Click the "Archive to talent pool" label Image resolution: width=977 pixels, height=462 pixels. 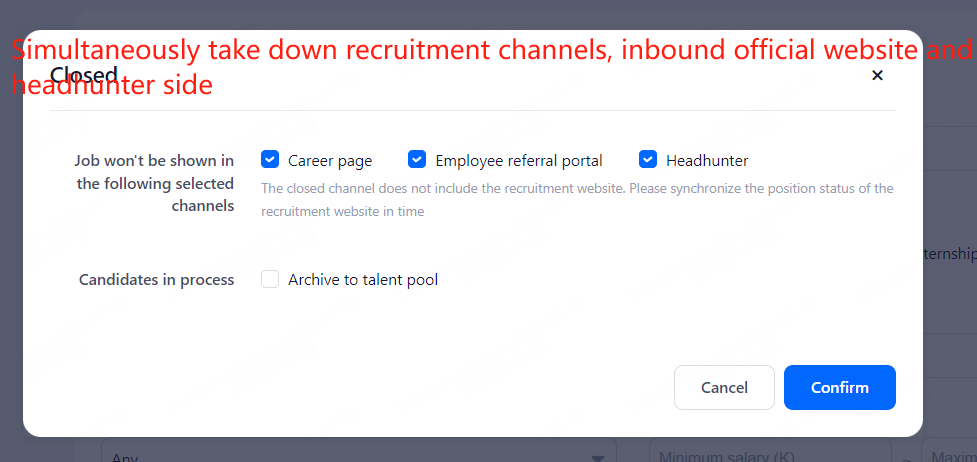tap(363, 280)
